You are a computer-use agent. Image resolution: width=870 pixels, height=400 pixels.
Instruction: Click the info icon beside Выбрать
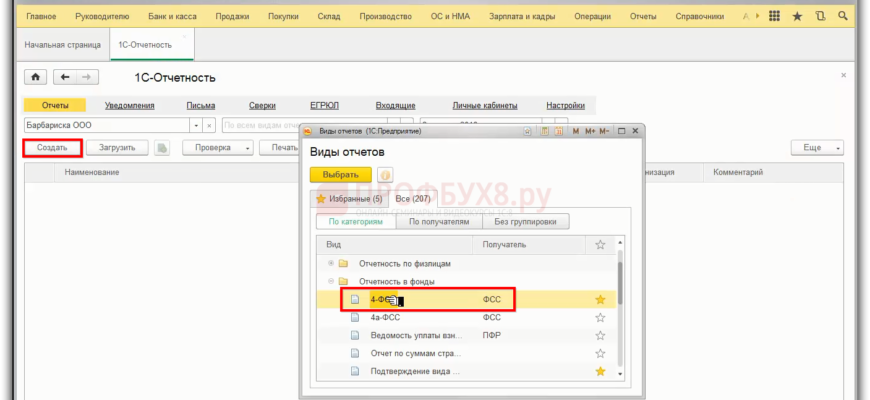[385, 175]
